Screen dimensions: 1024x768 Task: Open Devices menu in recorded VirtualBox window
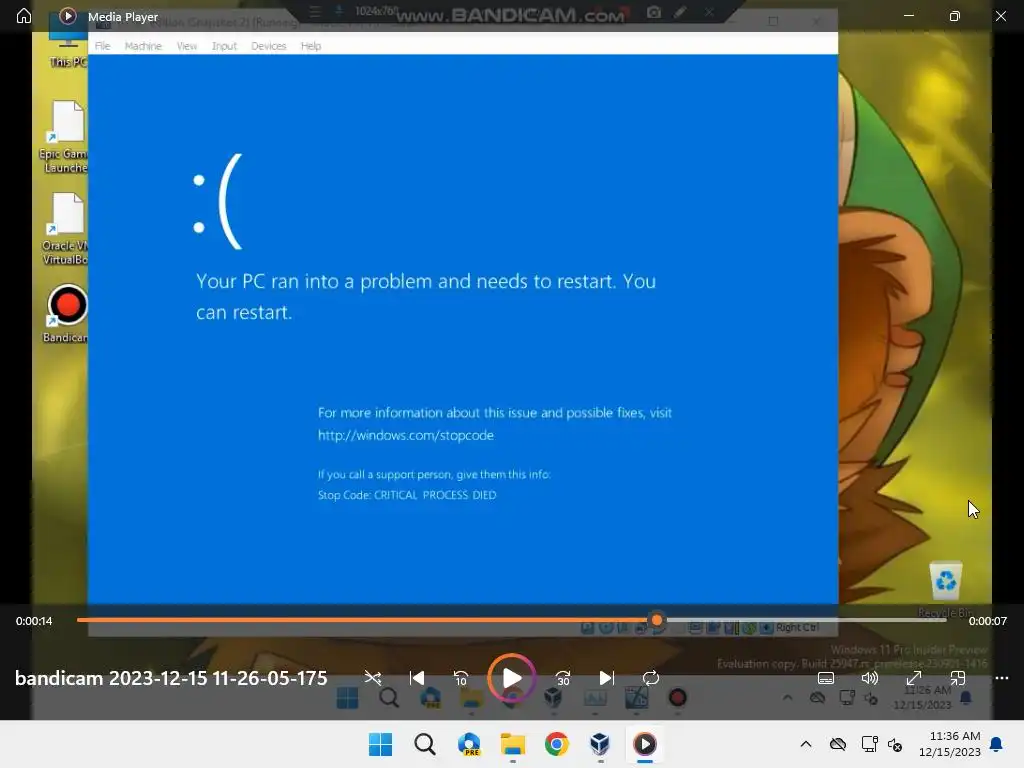pos(268,46)
